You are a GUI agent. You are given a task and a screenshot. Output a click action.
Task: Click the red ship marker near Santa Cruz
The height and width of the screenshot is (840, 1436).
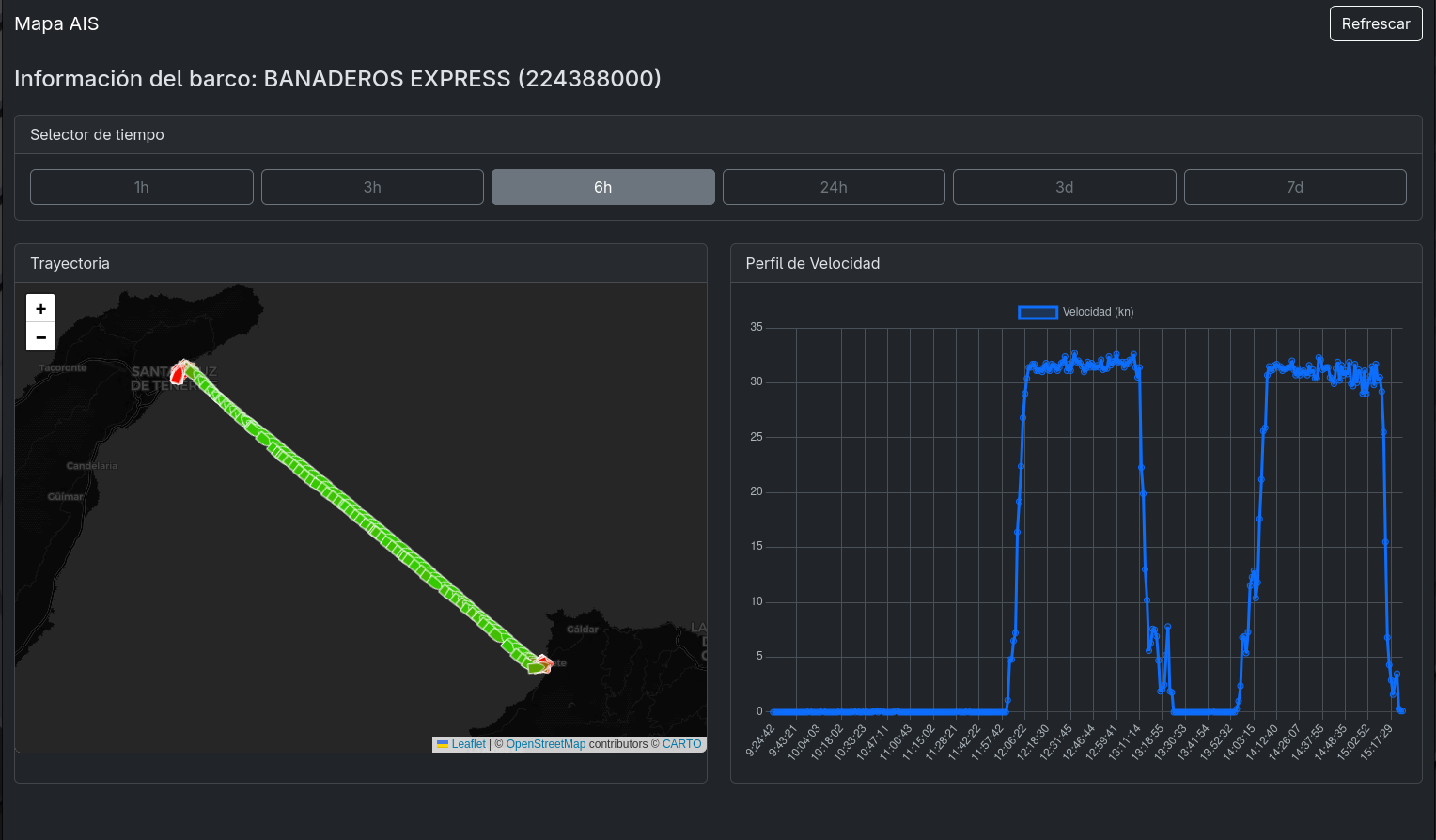178,373
